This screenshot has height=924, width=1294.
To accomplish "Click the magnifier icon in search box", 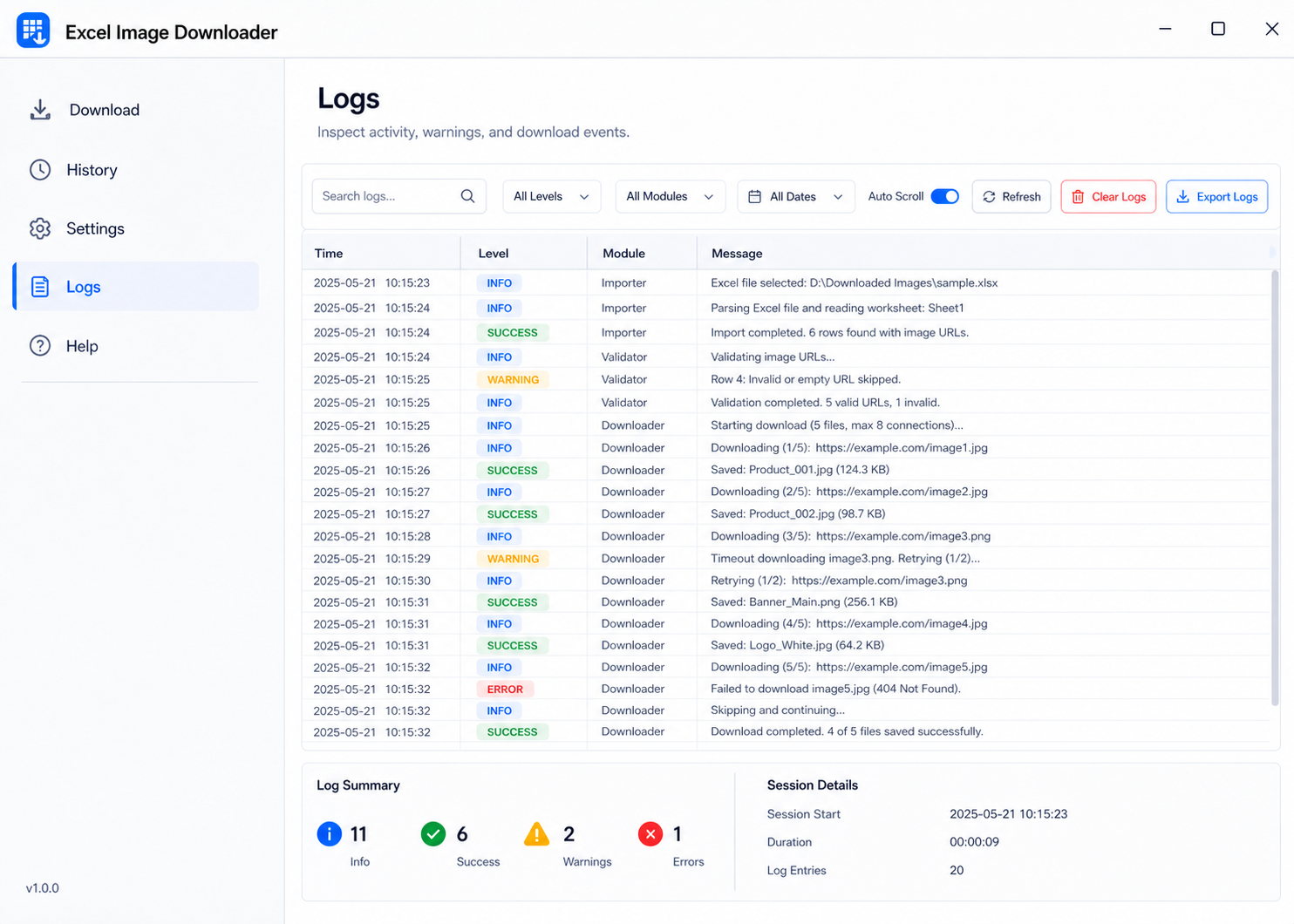I will click(467, 196).
